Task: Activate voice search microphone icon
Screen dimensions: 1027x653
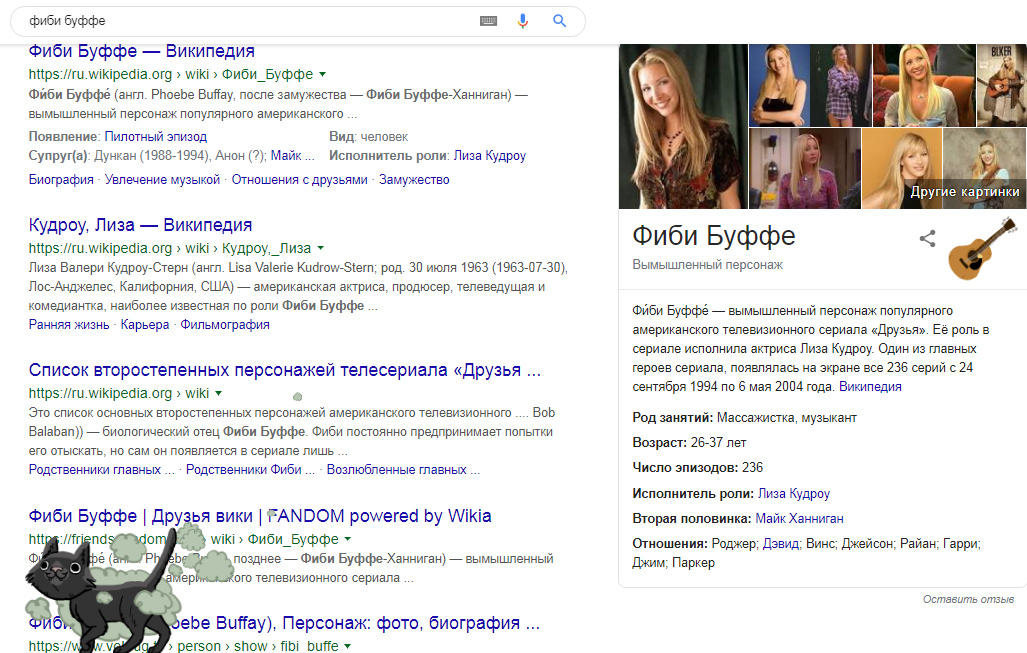Action: pyautogui.click(x=522, y=21)
